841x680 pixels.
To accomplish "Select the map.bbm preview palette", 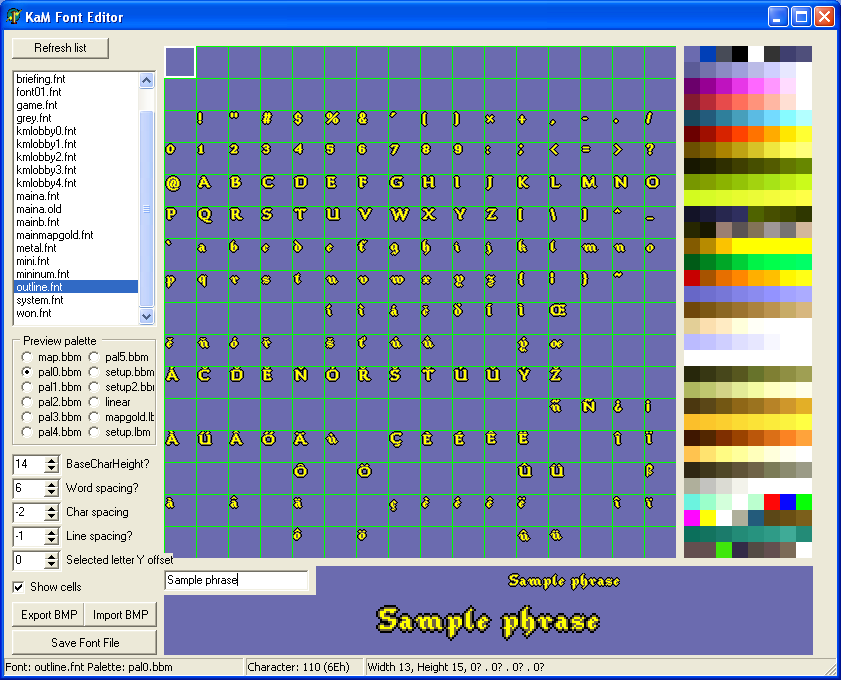I will click(x=28, y=357).
